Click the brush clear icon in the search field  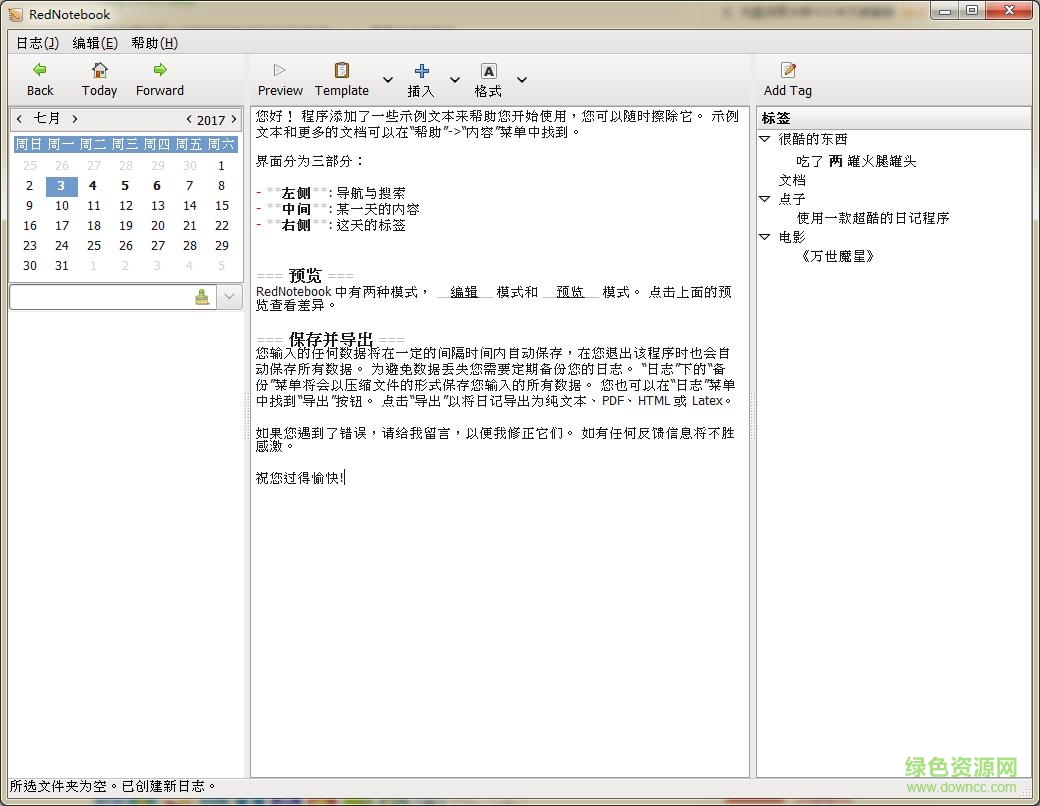click(201, 297)
